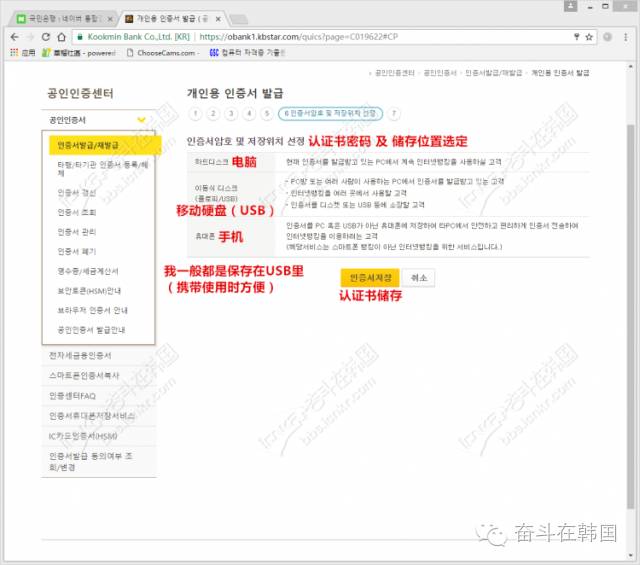Screen dimensions: 640x565
Task: Click the key icon in address bar
Action: click(577, 37)
